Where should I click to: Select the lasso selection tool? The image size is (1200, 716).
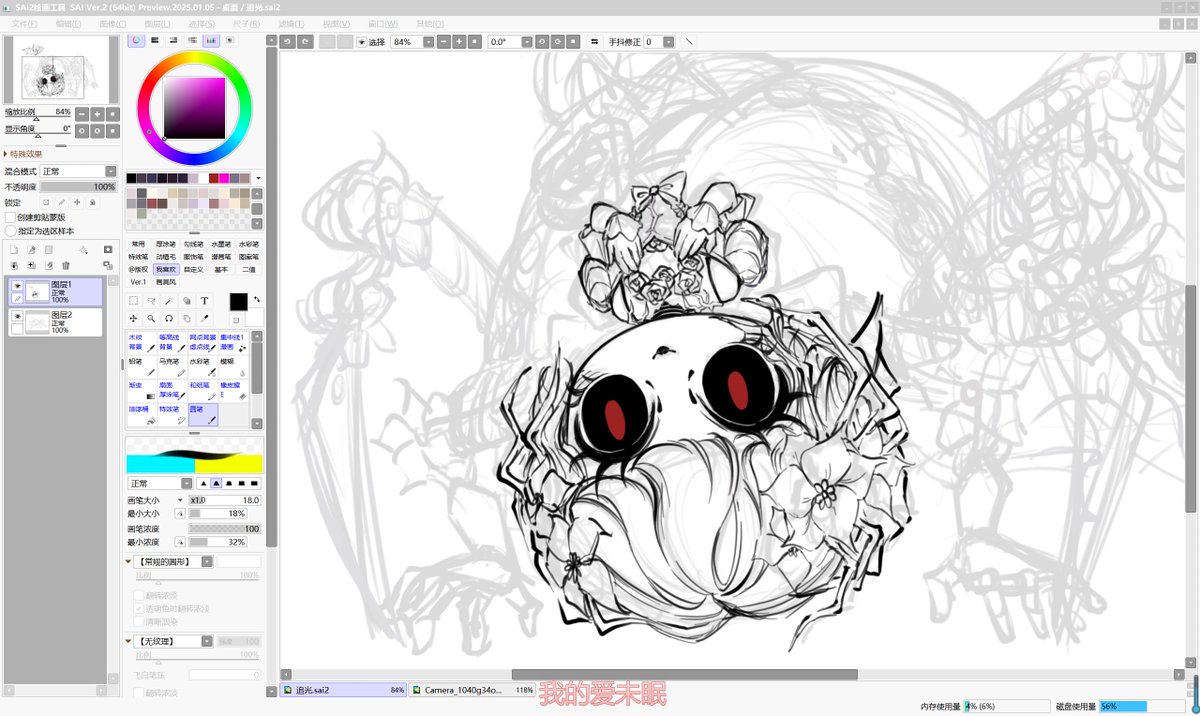pos(152,300)
